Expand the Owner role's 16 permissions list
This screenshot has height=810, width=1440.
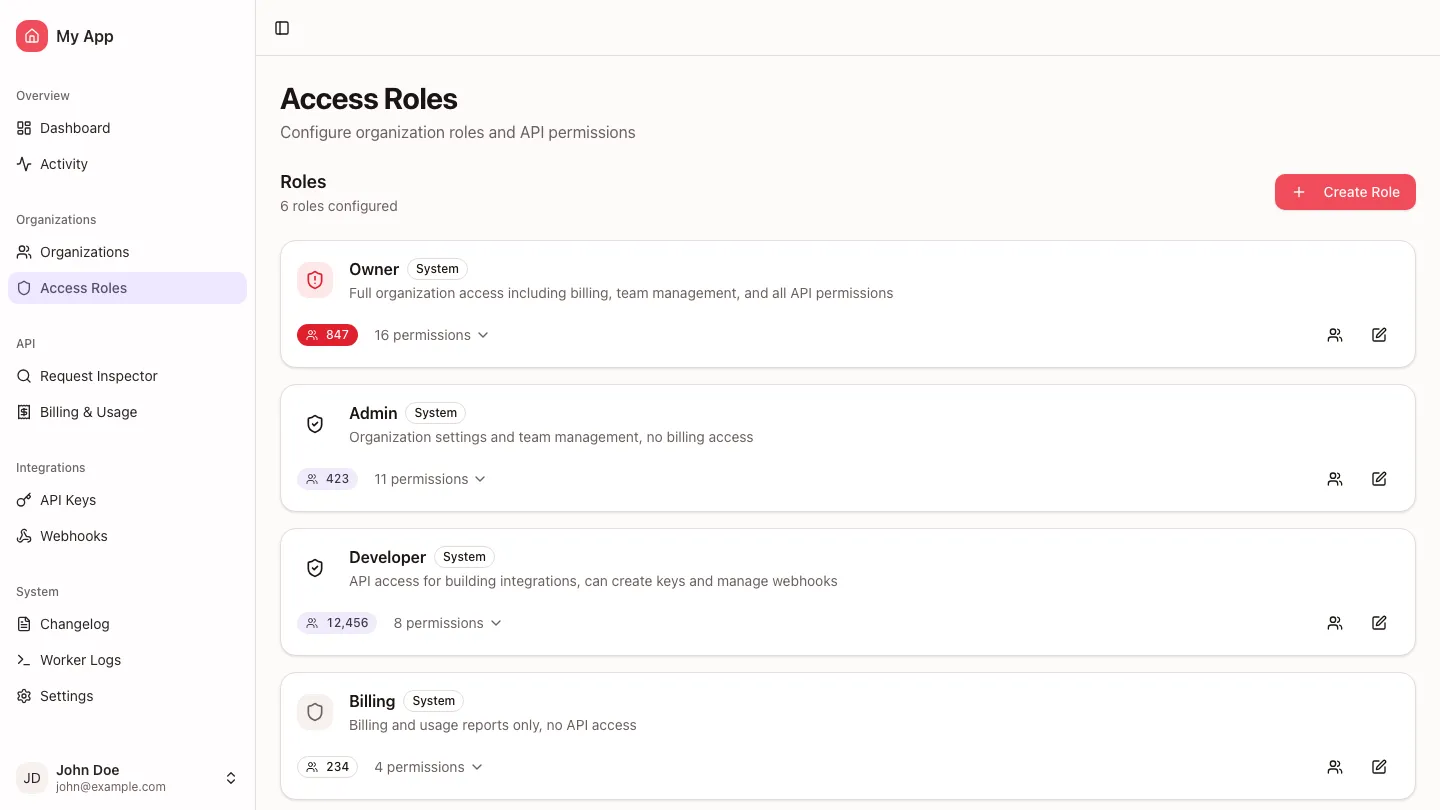click(431, 335)
